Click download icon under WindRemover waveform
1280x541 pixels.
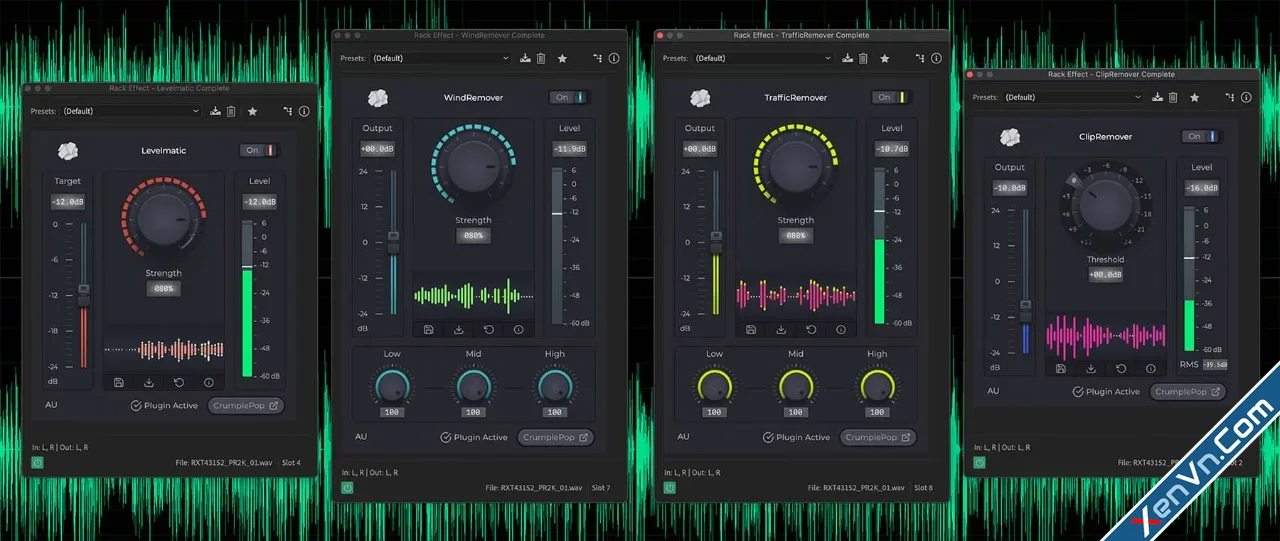(x=458, y=329)
